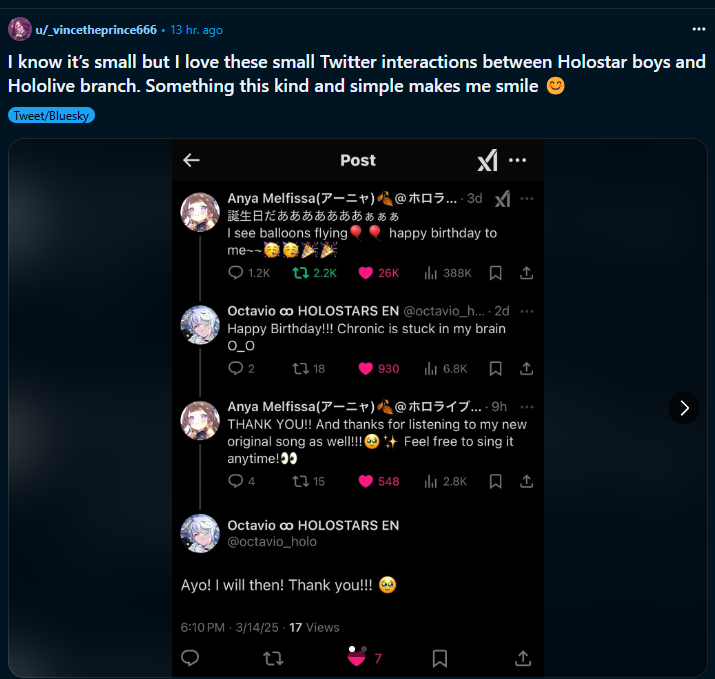Click the share icon on Anya's thank-you reply
This screenshot has height=679, width=715.
coord(526,481)
